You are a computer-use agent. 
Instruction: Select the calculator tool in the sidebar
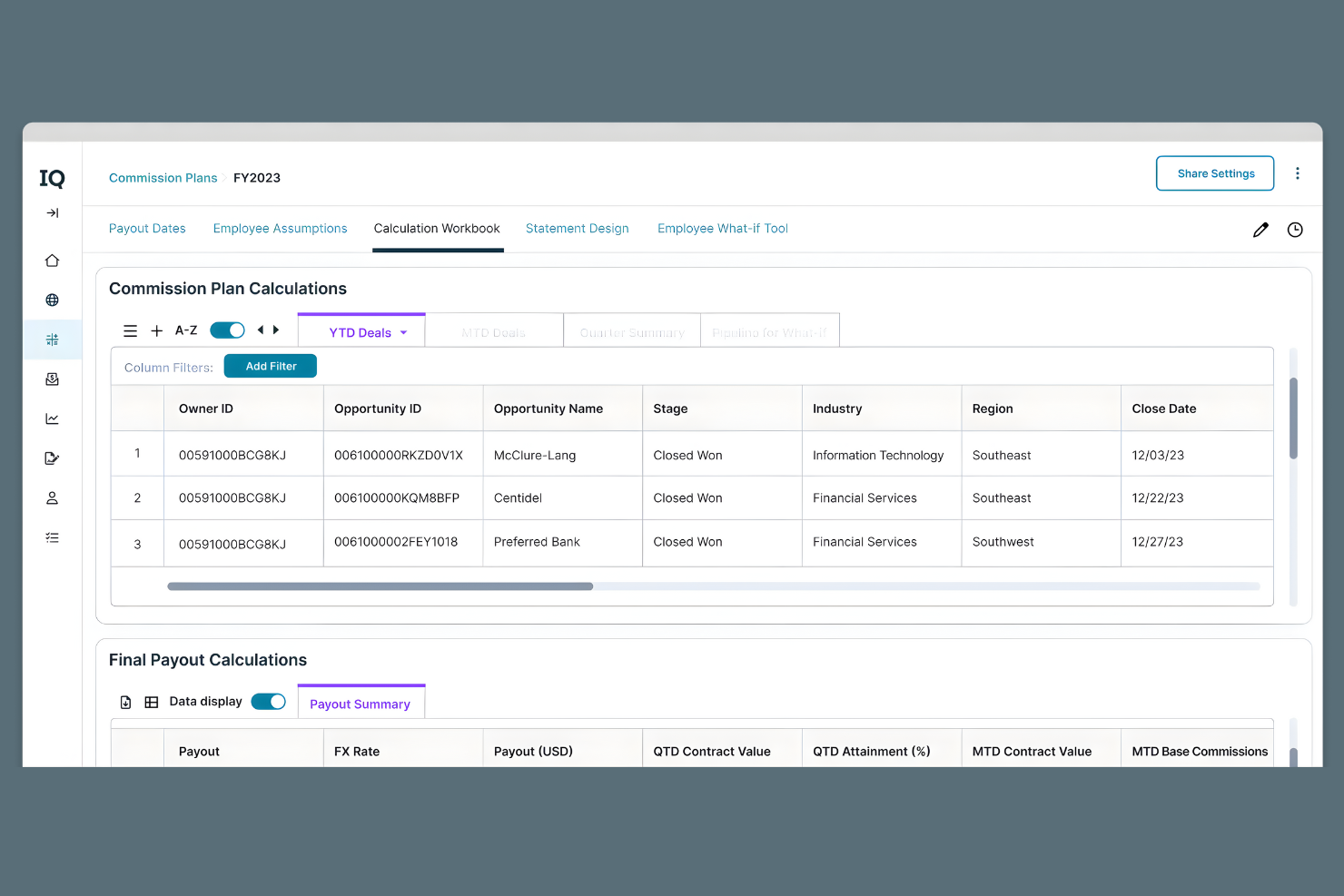pyautogui.click(x=52, y=339)
